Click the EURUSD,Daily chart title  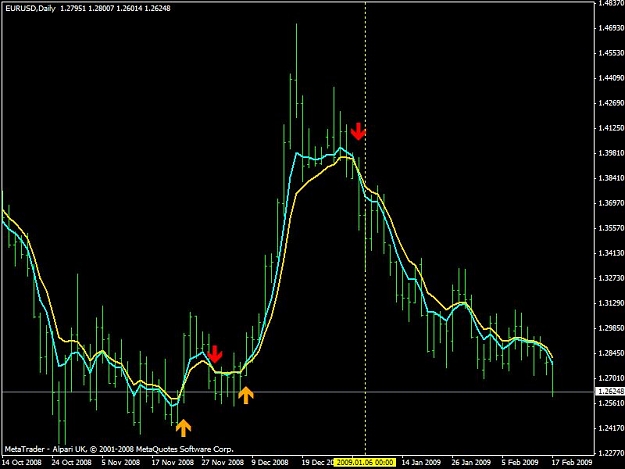(30, 8)
